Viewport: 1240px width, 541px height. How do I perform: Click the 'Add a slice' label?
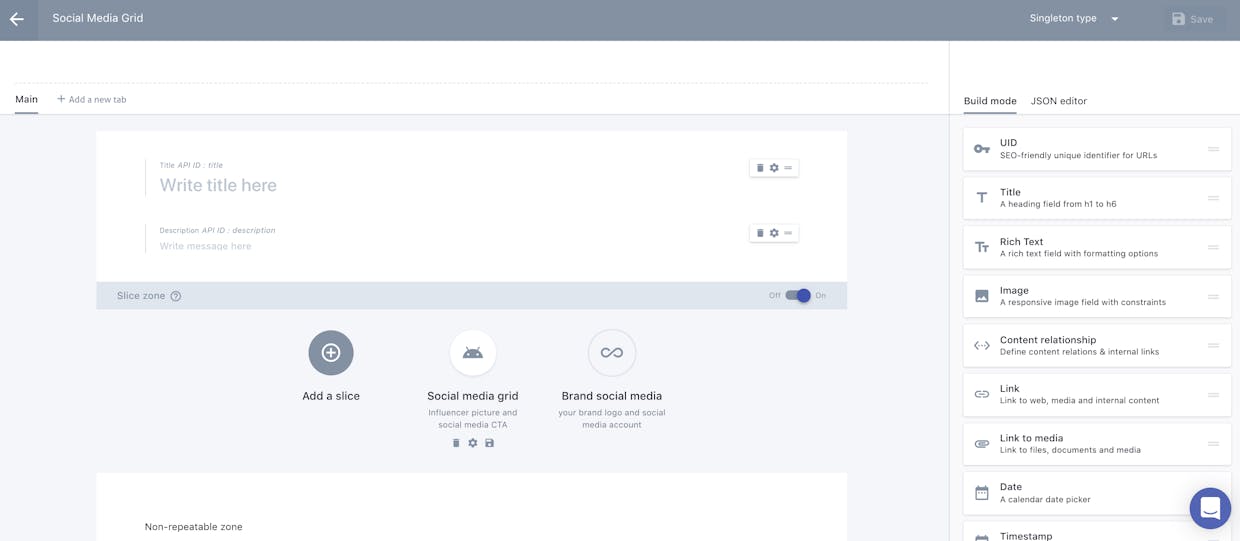click(x=331, y=396)
